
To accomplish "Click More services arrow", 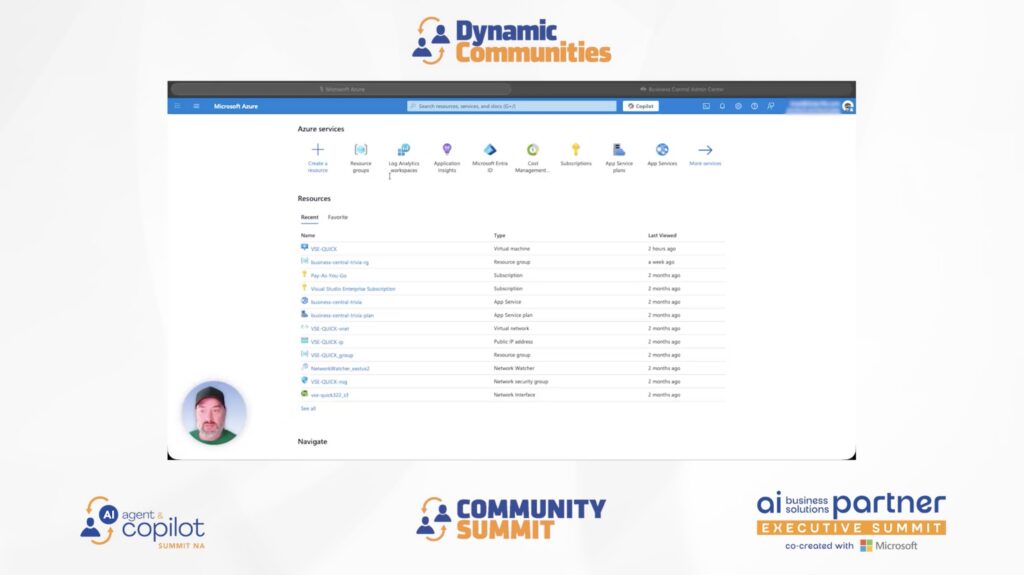I will pyautogui.click(x=705, y=150).
